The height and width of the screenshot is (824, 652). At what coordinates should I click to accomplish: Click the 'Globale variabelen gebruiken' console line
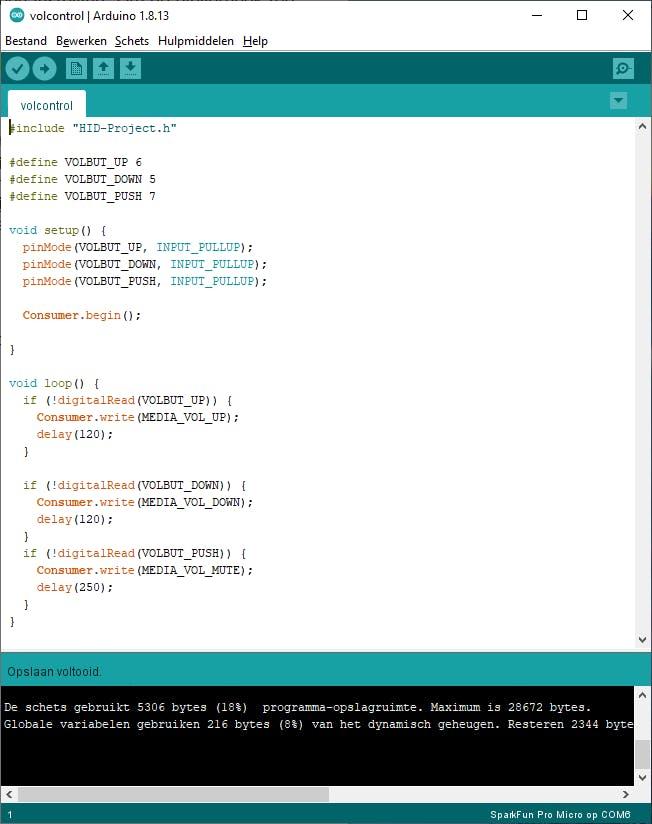point(318,724)
